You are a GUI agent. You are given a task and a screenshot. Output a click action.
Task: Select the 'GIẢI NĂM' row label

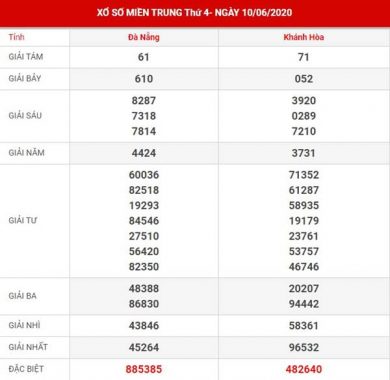26,153
